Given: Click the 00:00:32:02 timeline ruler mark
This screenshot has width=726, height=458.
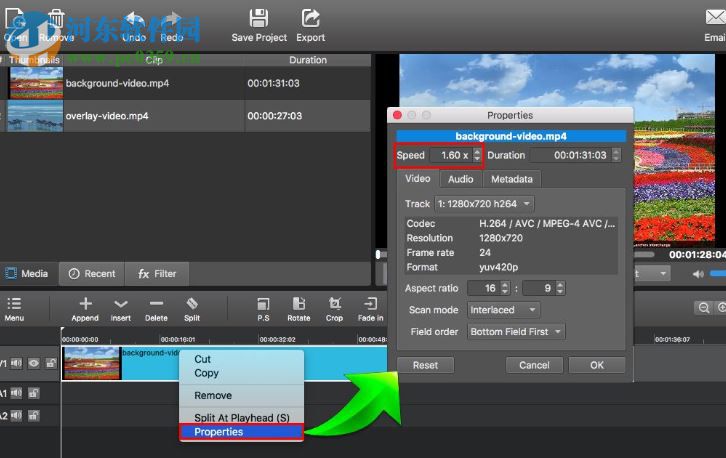Looking at the screenshot, I should click(x=277, y=339).
